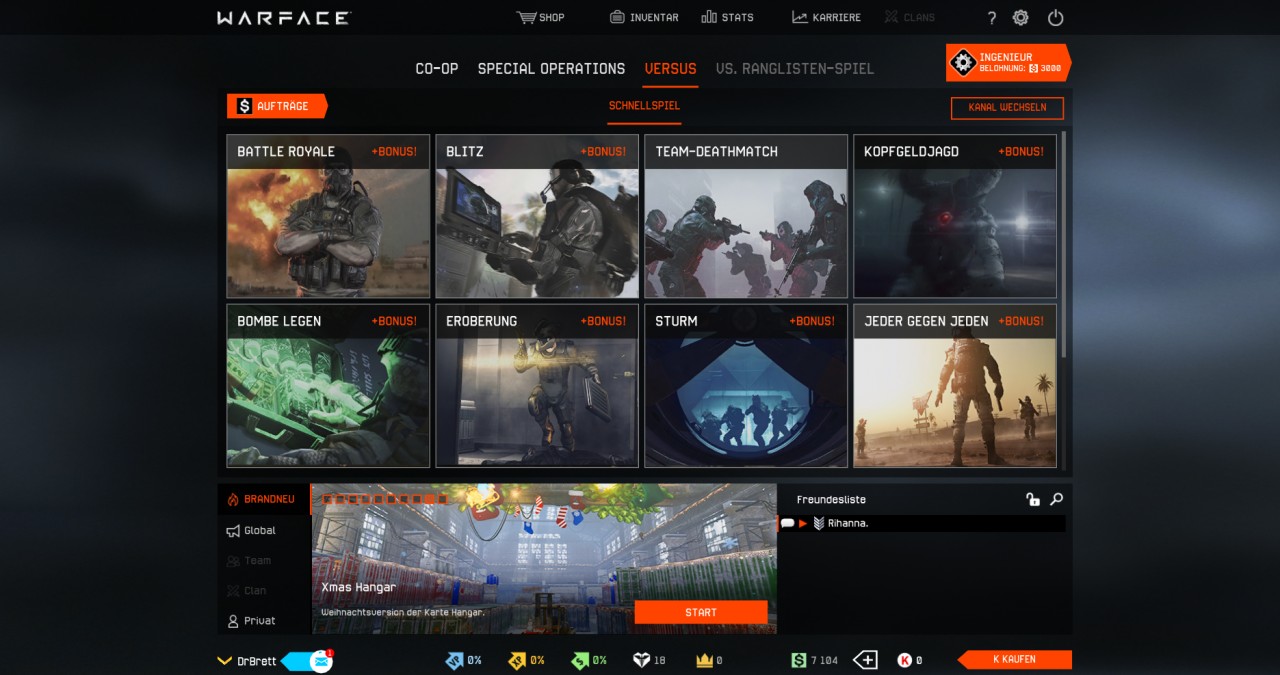Expand the DrBrett profile dropdown
This screenshot has width=1280, height=675.
[x=225, y=660]
